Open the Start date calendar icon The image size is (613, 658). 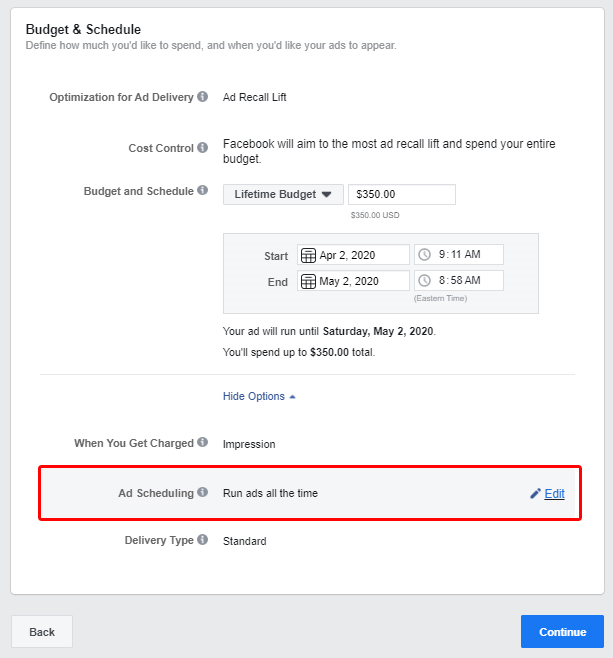click(308, 255)
